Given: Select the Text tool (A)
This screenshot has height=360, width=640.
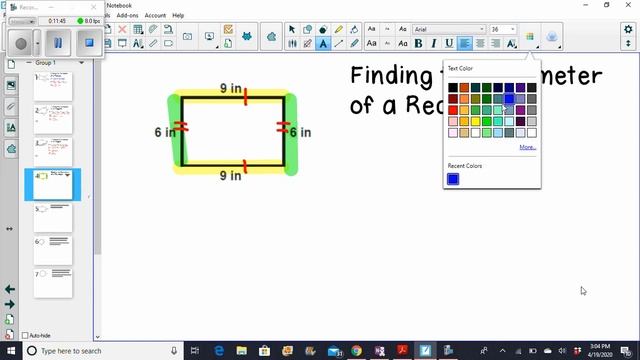Looking at the screenshot, I should pyautogui.click(x=323, y=43).
